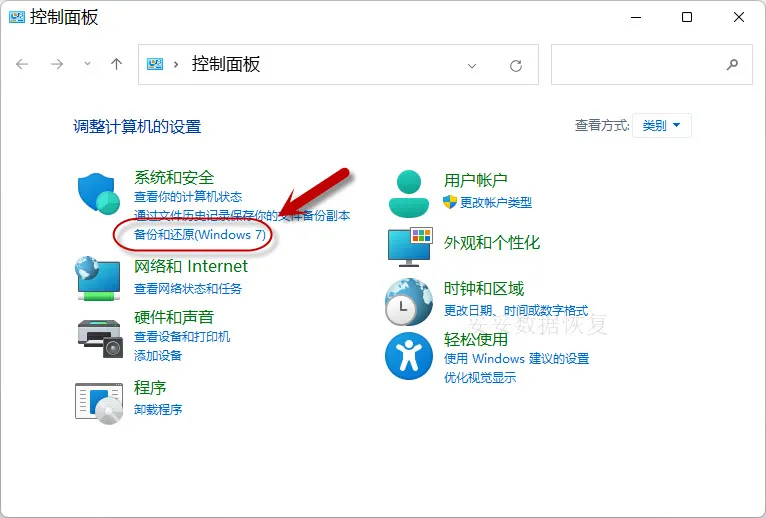Image resolution: width=766 pixels, height=518 pixels.
Task: Click the Control Panel search box
Action: coord(640,65)
